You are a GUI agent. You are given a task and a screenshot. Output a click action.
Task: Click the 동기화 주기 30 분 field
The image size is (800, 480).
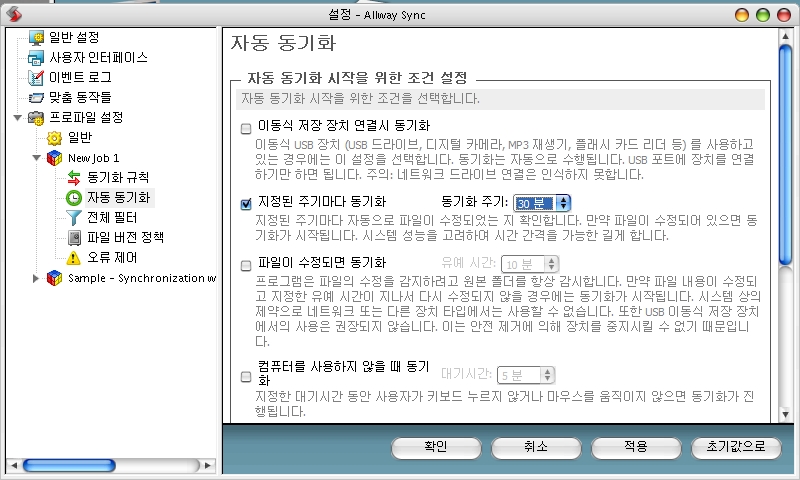coord(534,204)
